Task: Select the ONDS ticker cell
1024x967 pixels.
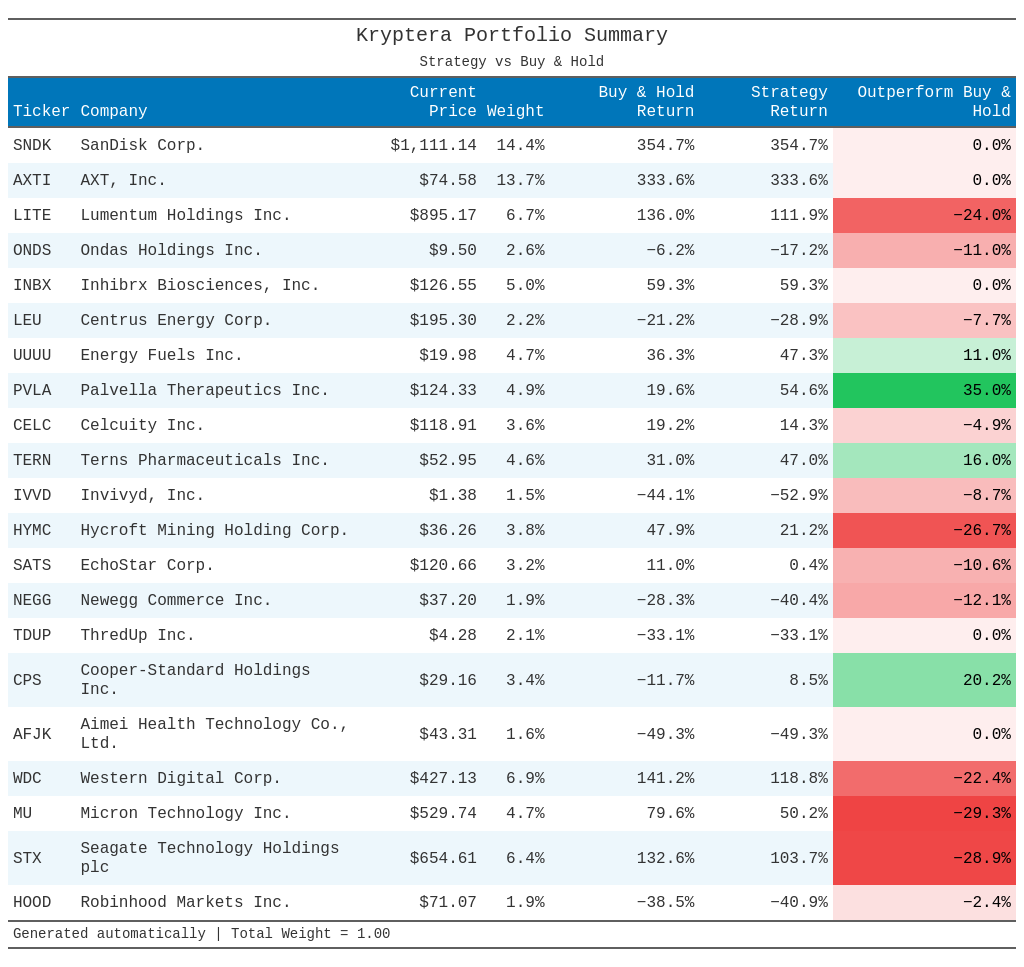Action: coord(32,250)
